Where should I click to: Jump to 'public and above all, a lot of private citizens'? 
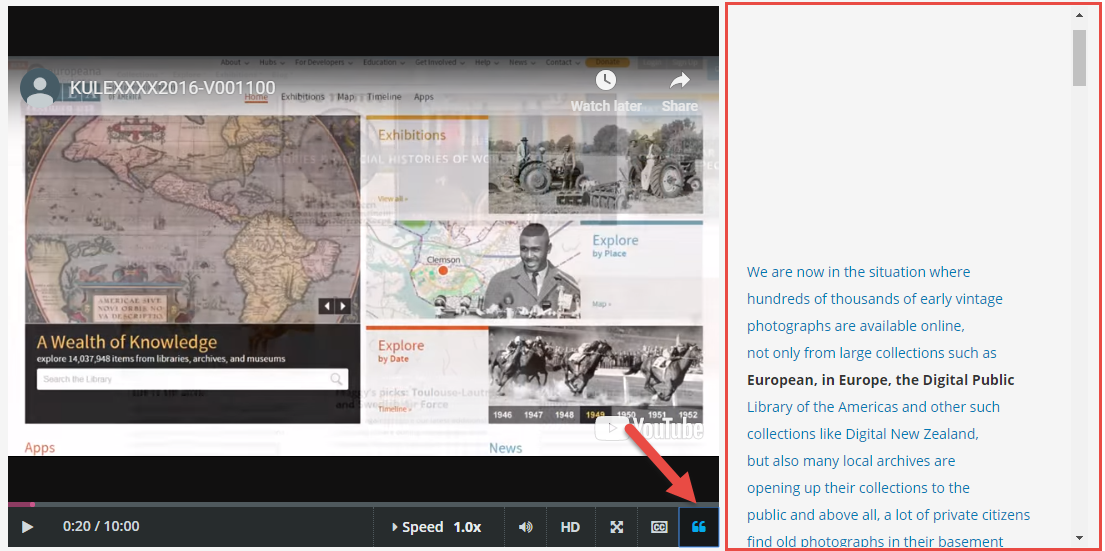click(889, 515)
